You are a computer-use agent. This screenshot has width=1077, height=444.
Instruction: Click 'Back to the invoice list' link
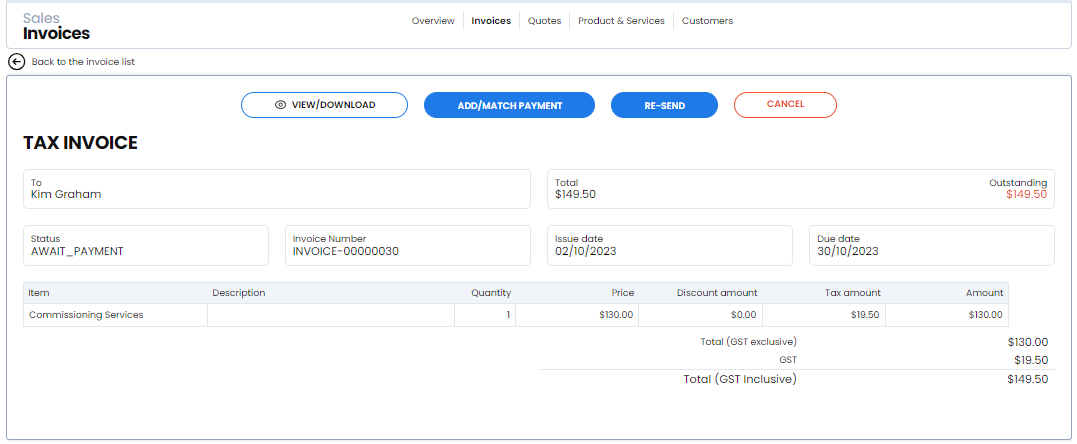83,62
